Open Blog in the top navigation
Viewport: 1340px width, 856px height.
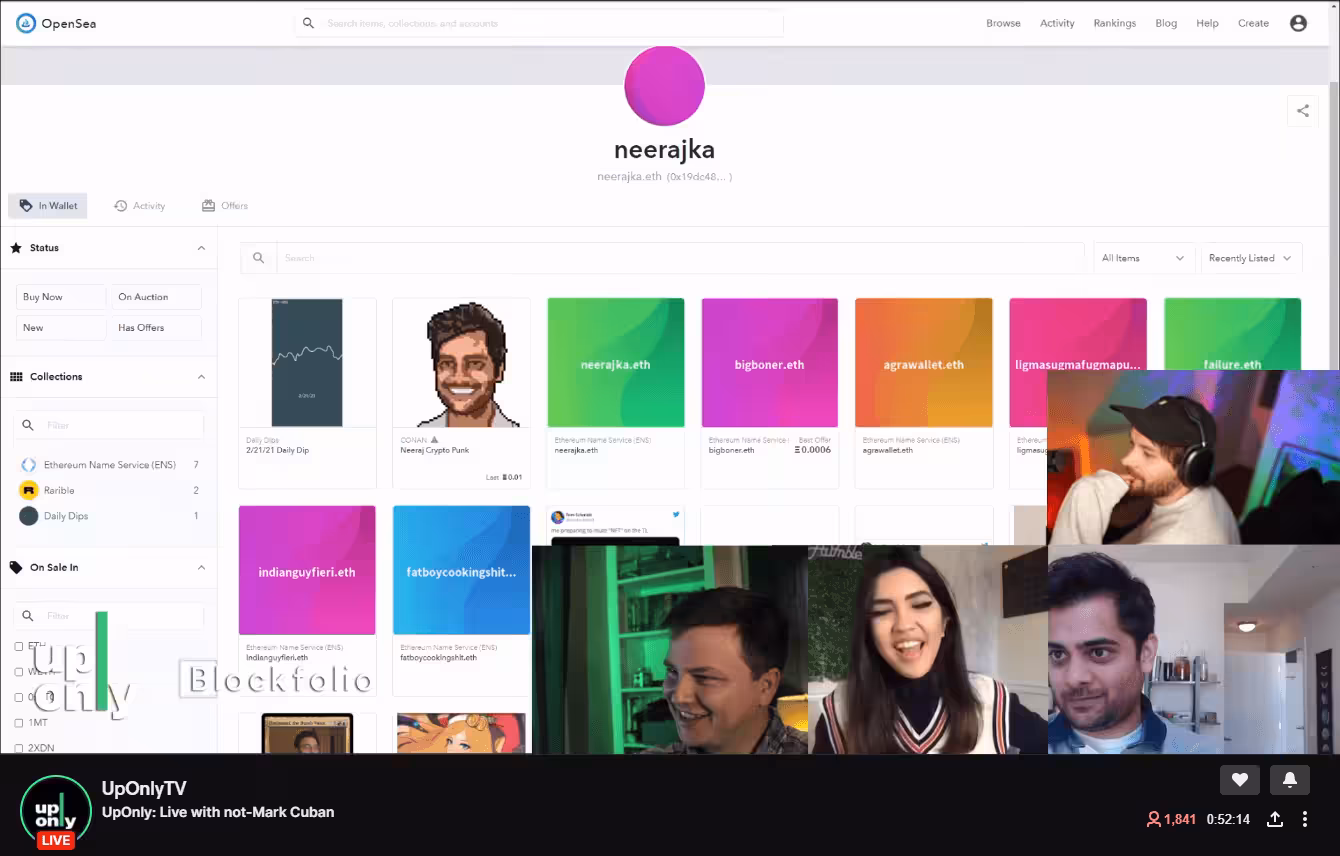point(1166,23)
